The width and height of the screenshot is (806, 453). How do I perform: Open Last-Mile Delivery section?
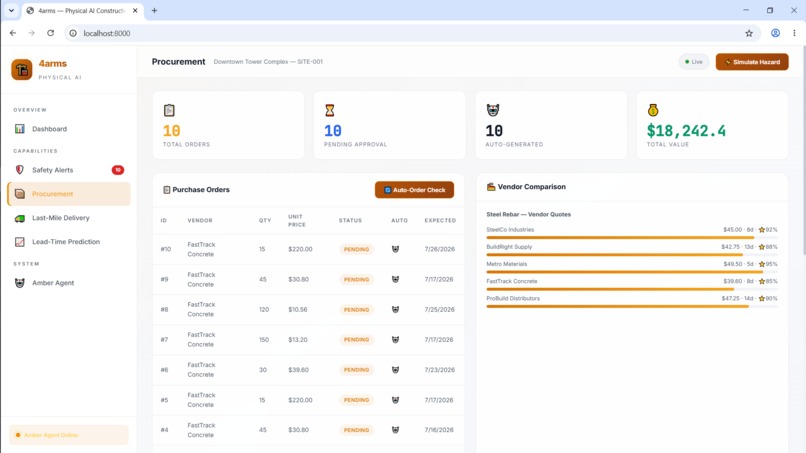(69, 218)
